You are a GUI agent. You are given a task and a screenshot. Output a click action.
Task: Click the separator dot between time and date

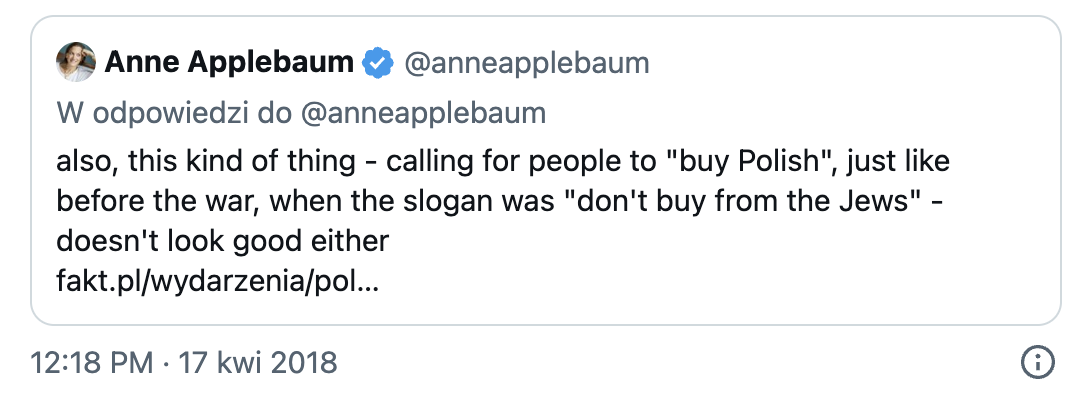pyautogui.click(x=166, y=364)
